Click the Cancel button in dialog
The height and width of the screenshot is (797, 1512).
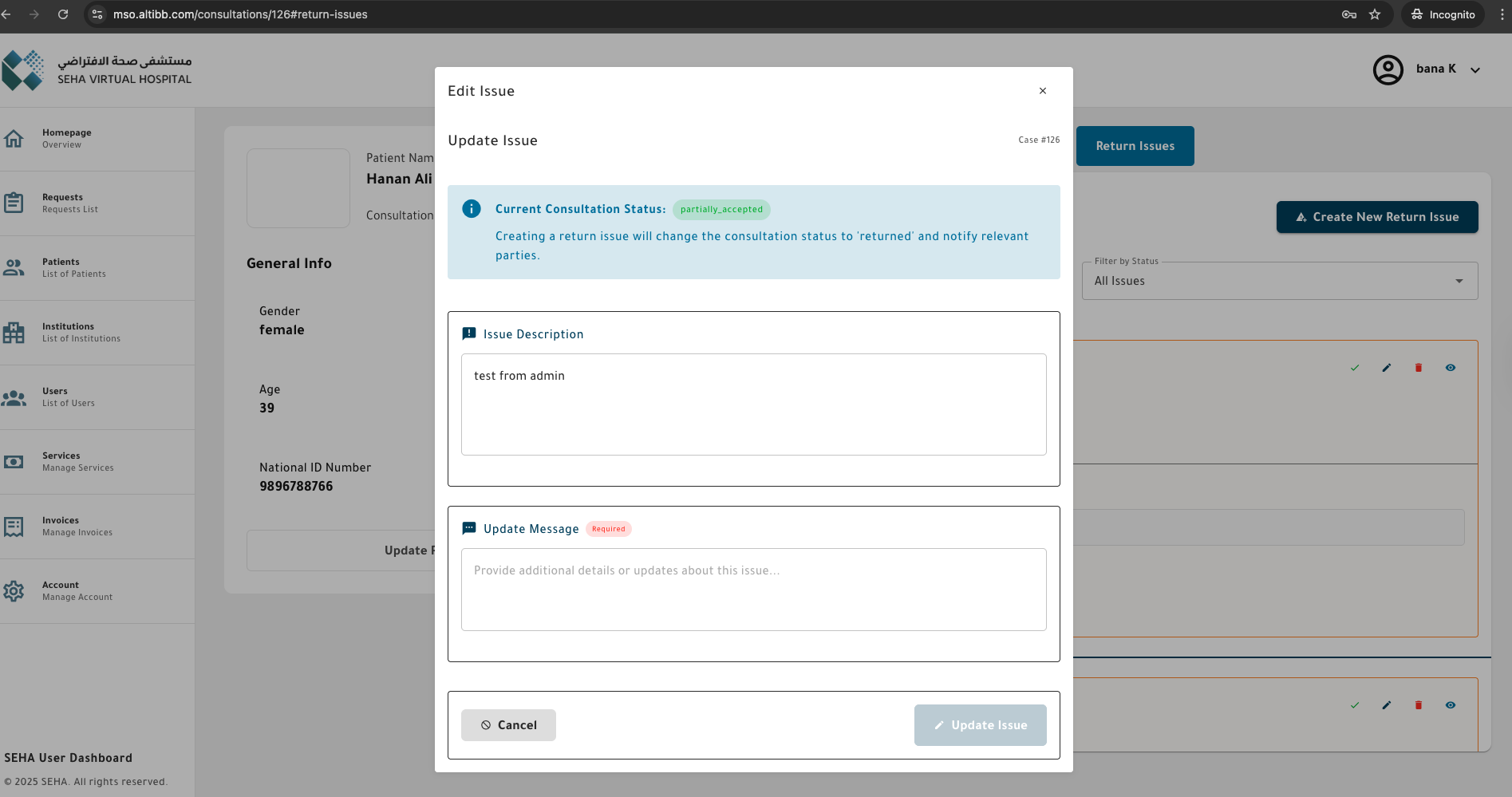click(x=508, y=725)
